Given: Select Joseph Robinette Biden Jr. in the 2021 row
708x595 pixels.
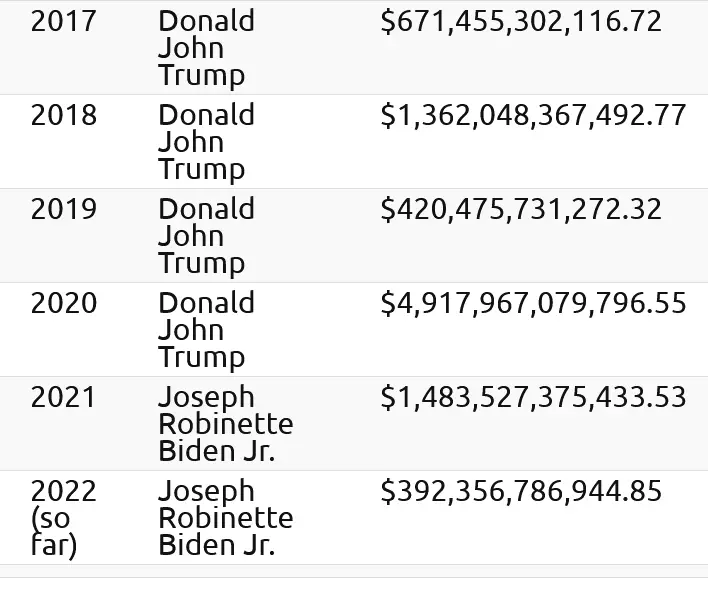Looking at the screenshot, I should [225, 424].
